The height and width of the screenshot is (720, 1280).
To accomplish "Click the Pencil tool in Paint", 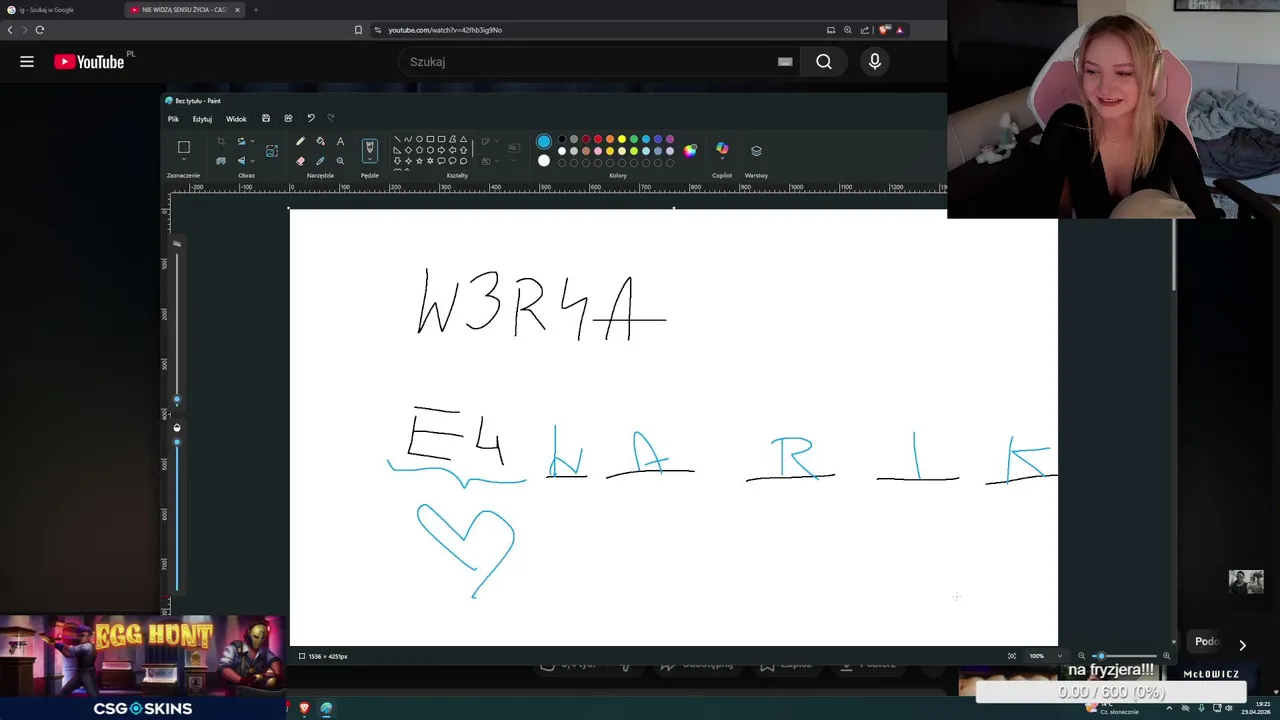I will 300,141.
